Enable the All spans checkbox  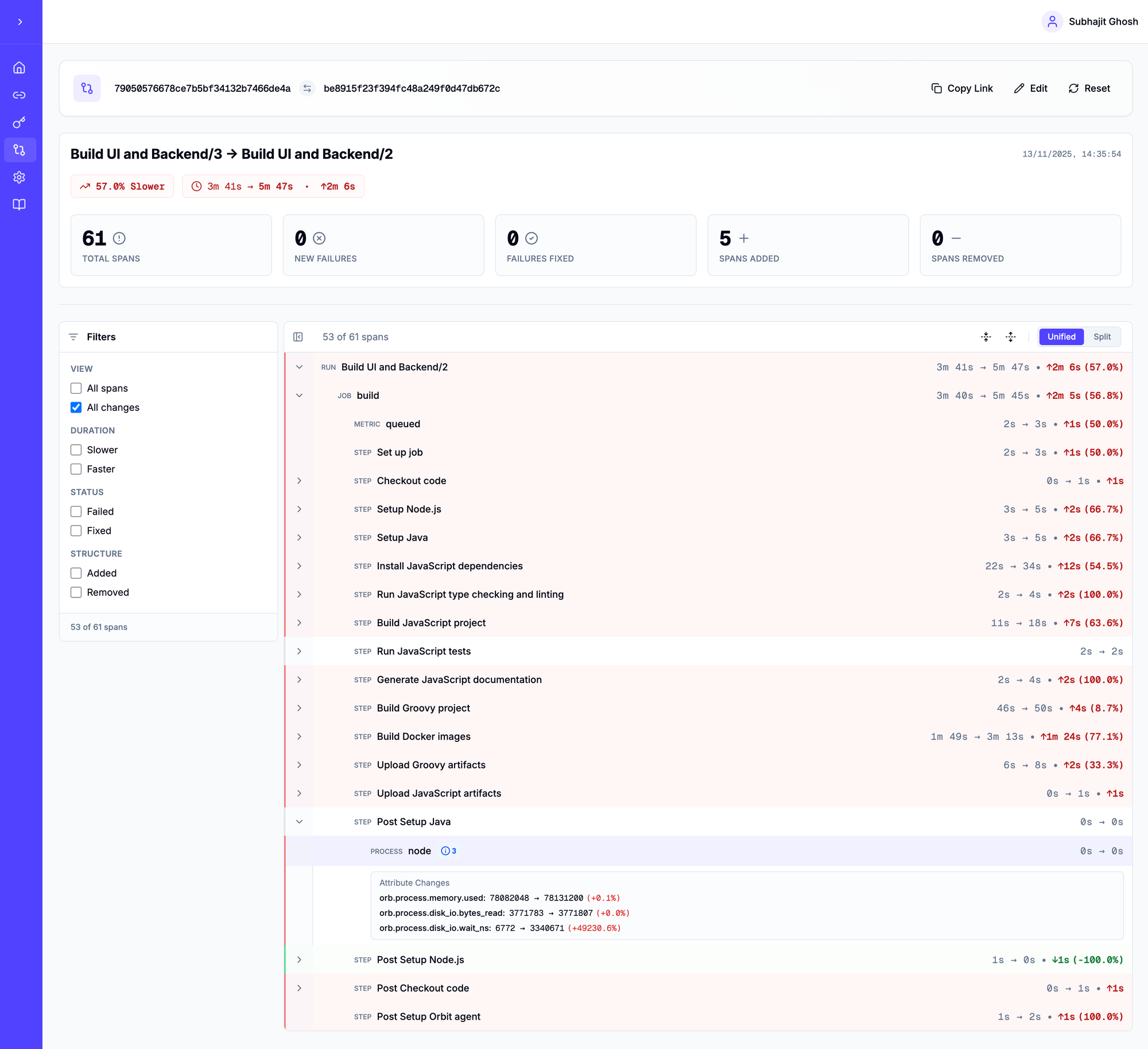click(x=76, y=388)
